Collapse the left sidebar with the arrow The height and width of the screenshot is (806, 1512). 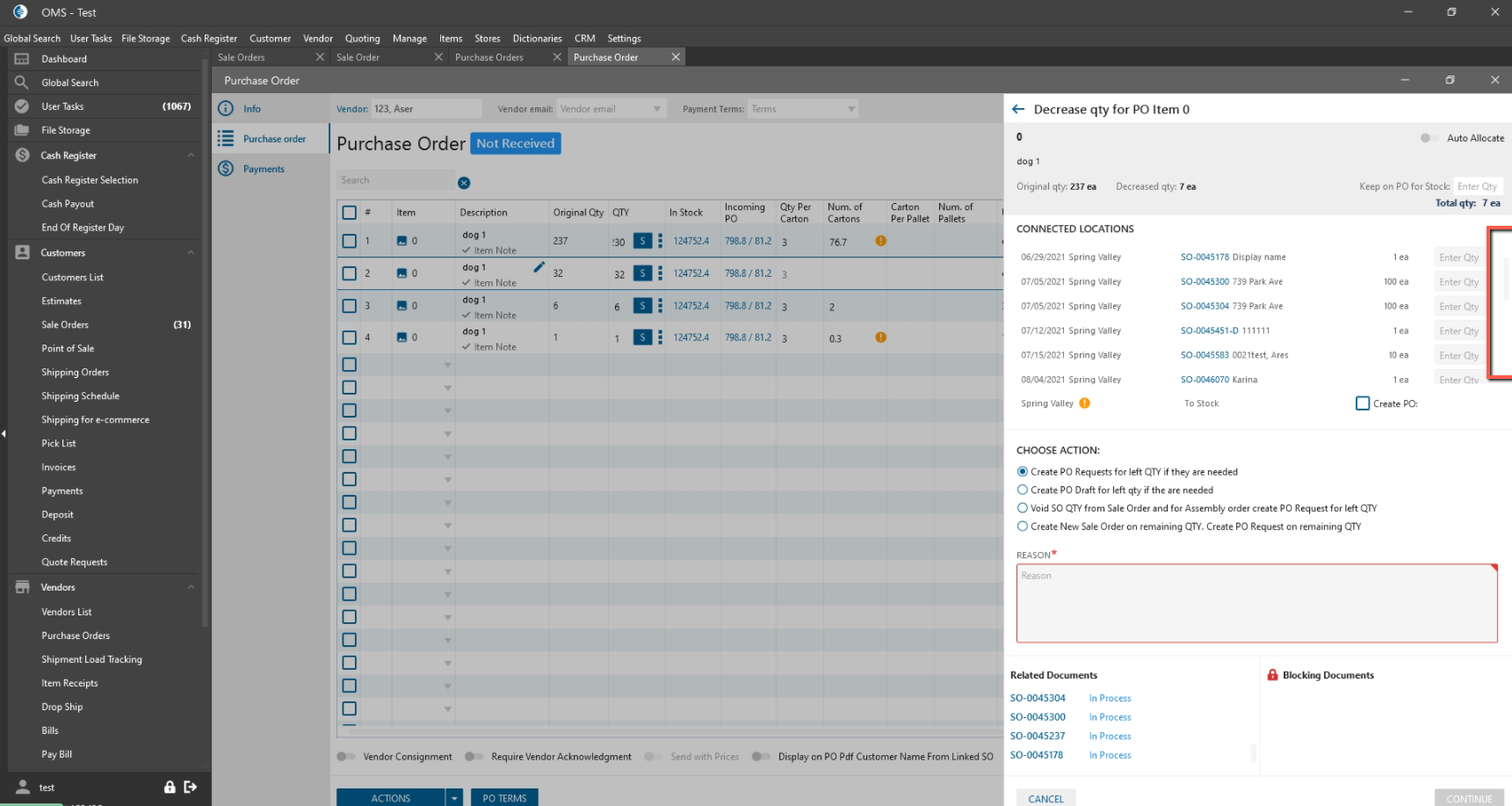point(4,433)
